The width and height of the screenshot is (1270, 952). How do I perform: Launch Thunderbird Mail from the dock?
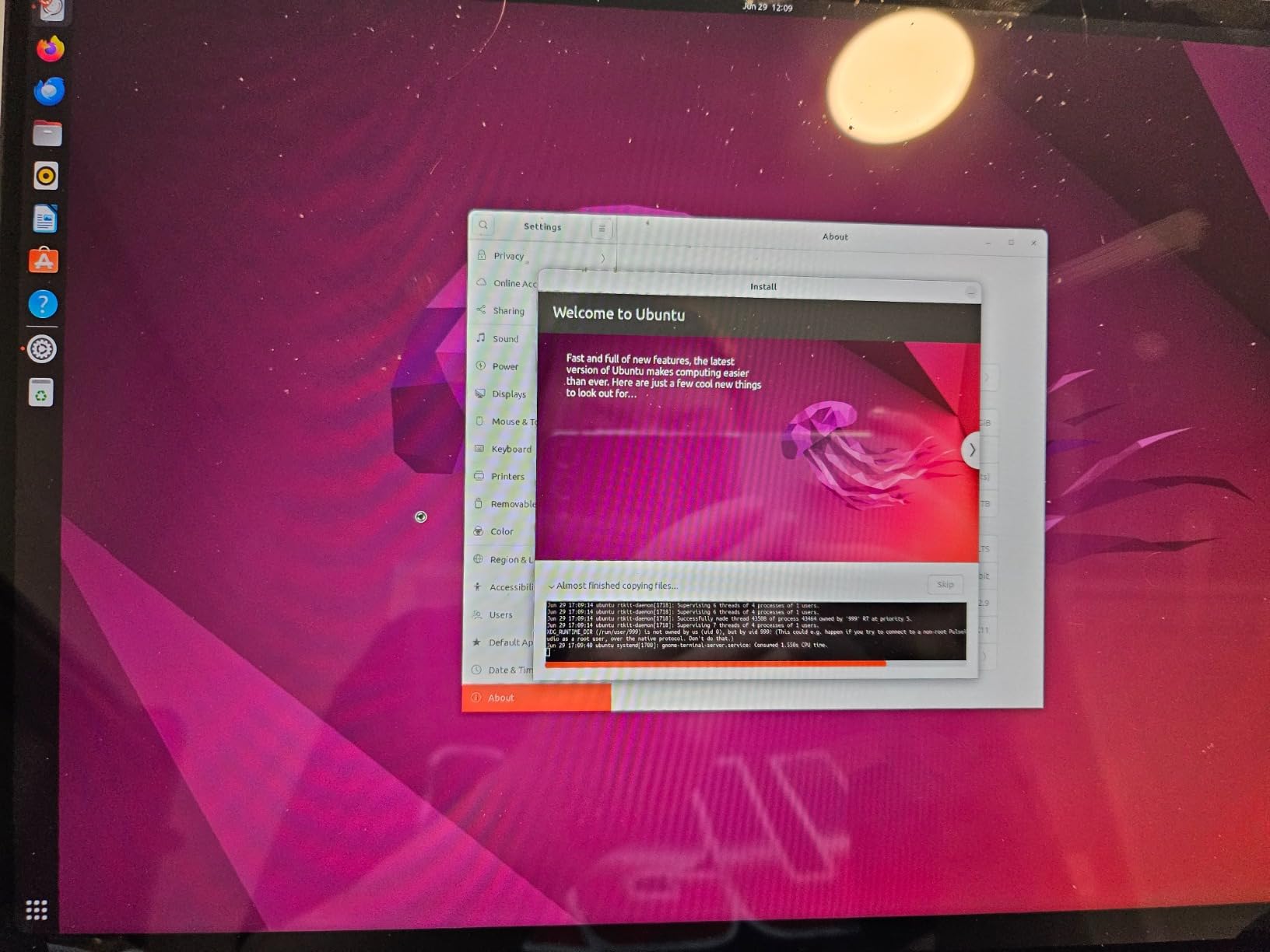tap(49, 91)
